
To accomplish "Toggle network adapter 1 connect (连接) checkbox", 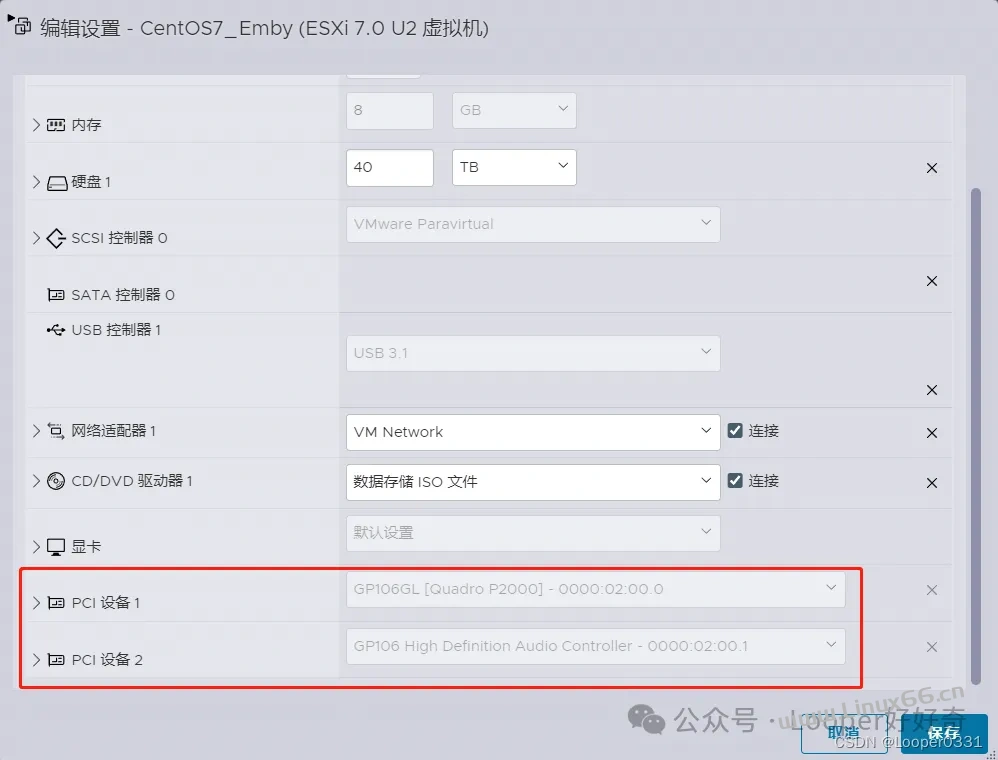I will [735, 431].
